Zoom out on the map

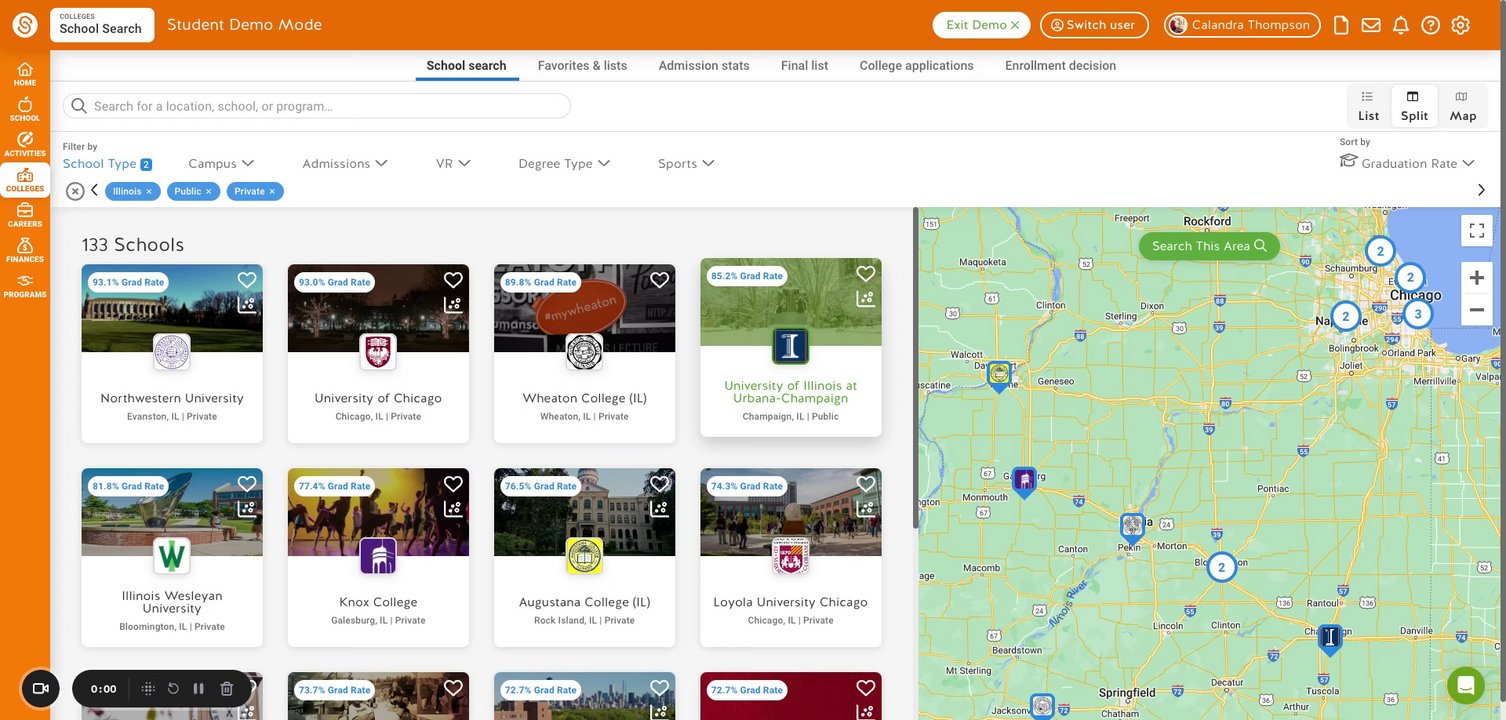click(1477, 310)
